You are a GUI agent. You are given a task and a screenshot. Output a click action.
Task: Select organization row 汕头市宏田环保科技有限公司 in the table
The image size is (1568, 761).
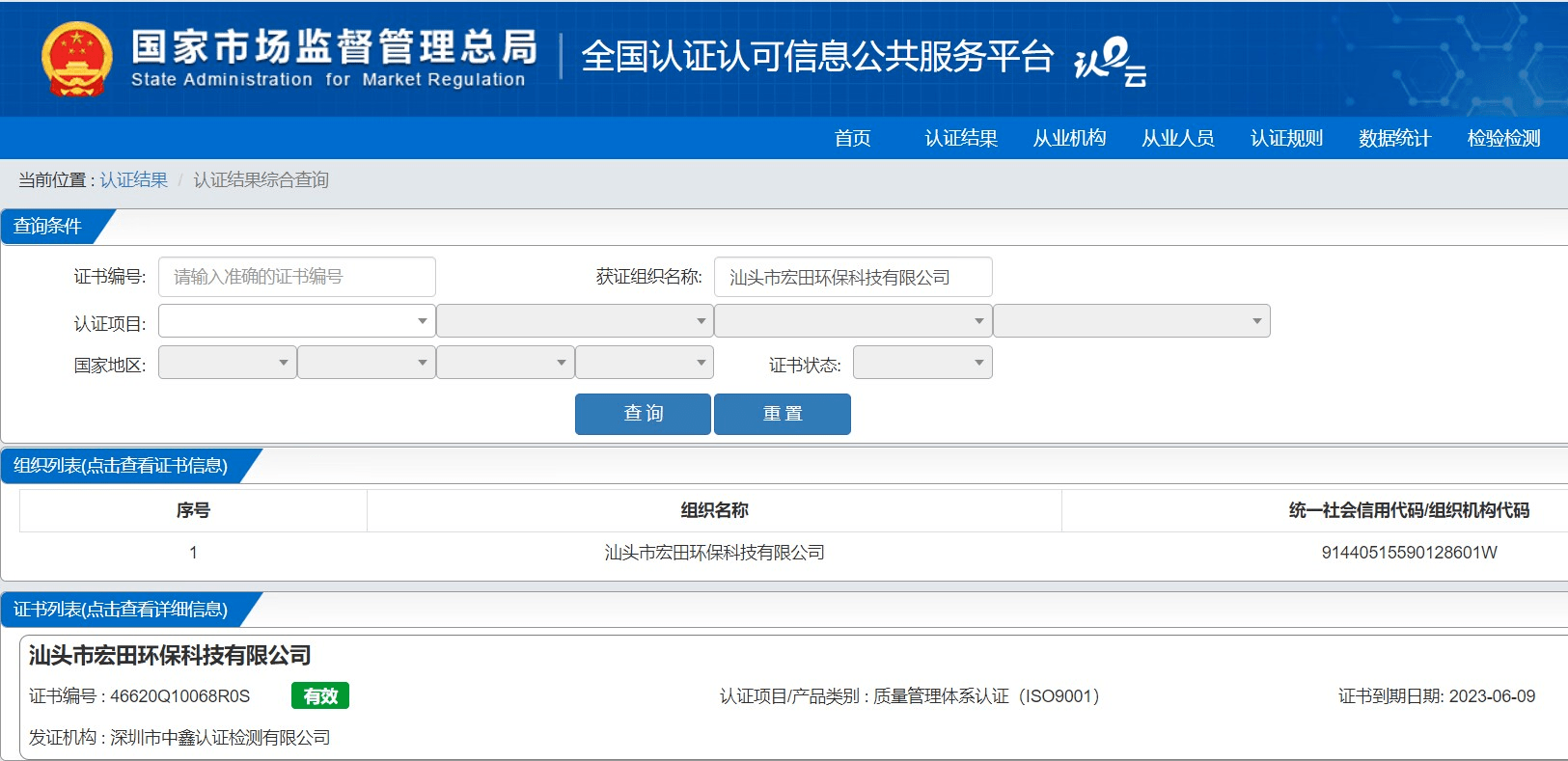(714, 553)
